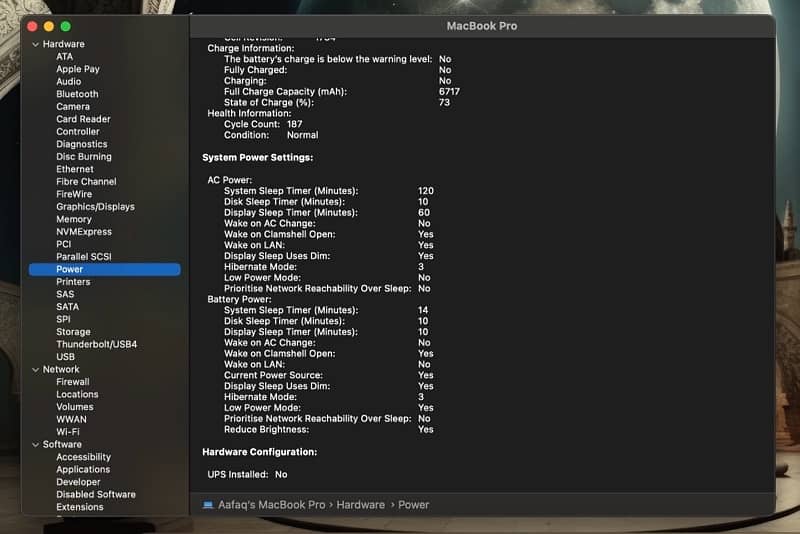The height and width of the screenshot is (534, 800).
Task: Select Firewall under Network
Action: coord(72,382)
